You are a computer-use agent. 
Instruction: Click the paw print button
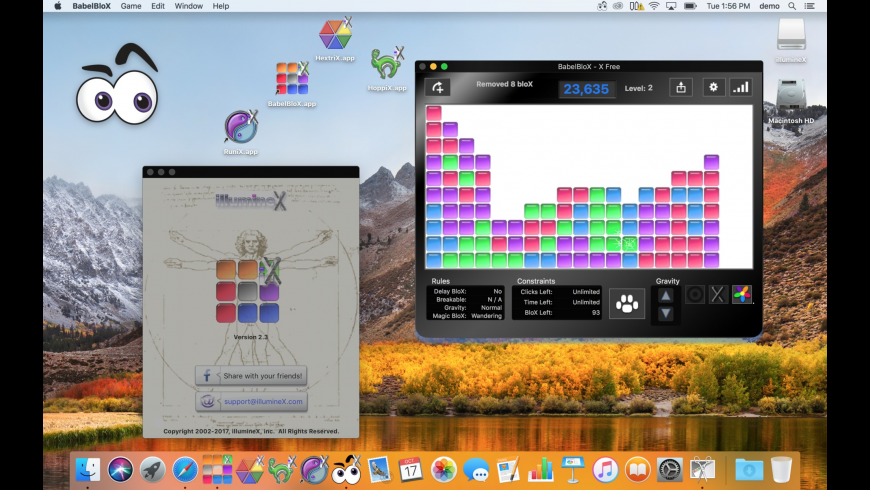[x=627, y=303]
